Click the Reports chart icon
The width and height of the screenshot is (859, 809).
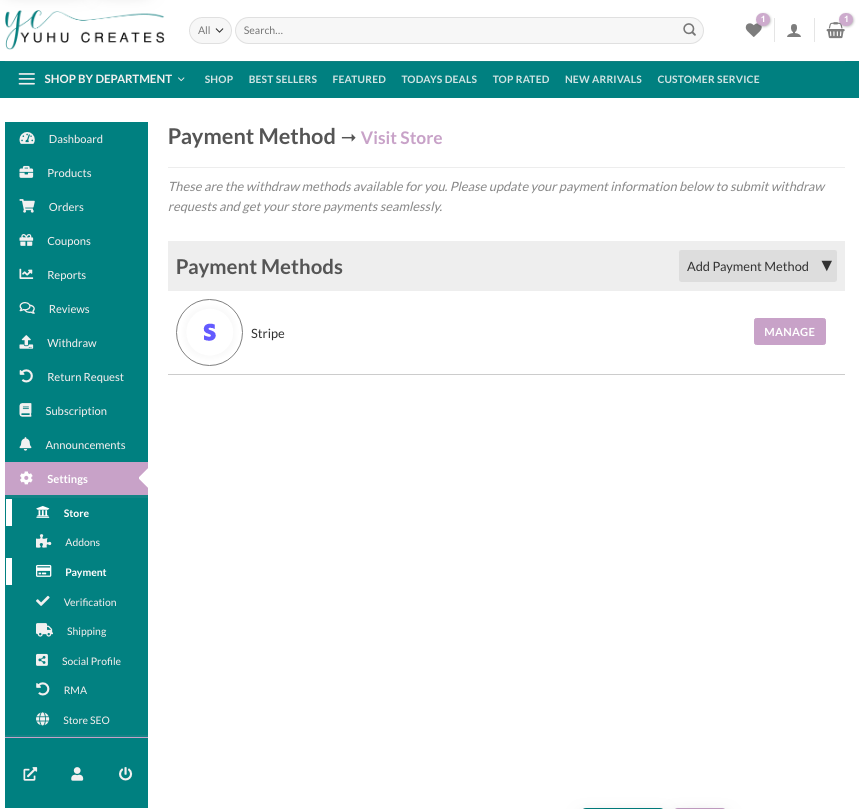(26, 274)
